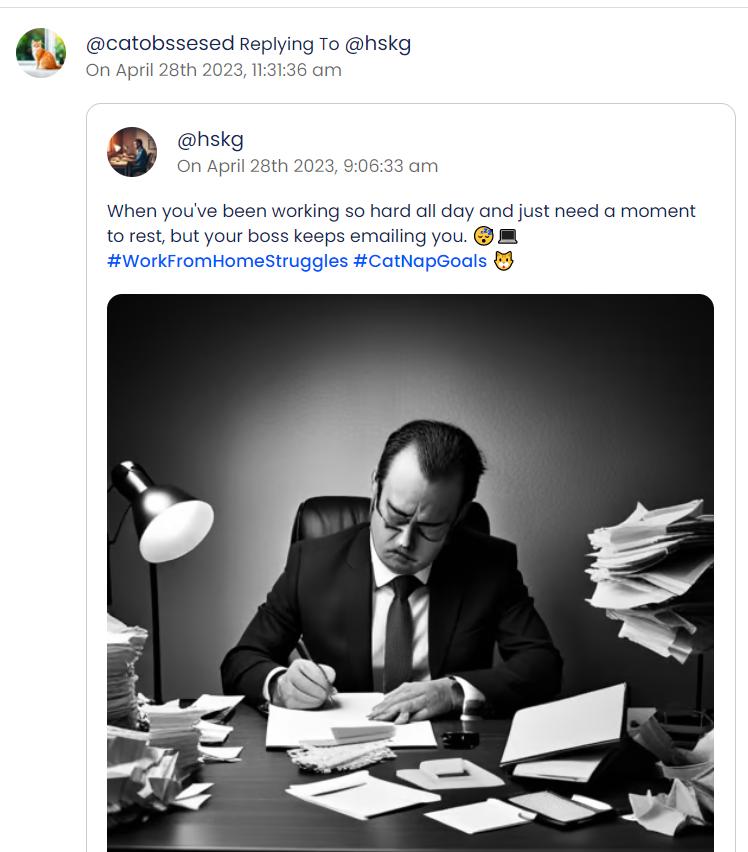Open the @catobssesed cat profile picture
The image size is (748, 852).
pos(41,53)
